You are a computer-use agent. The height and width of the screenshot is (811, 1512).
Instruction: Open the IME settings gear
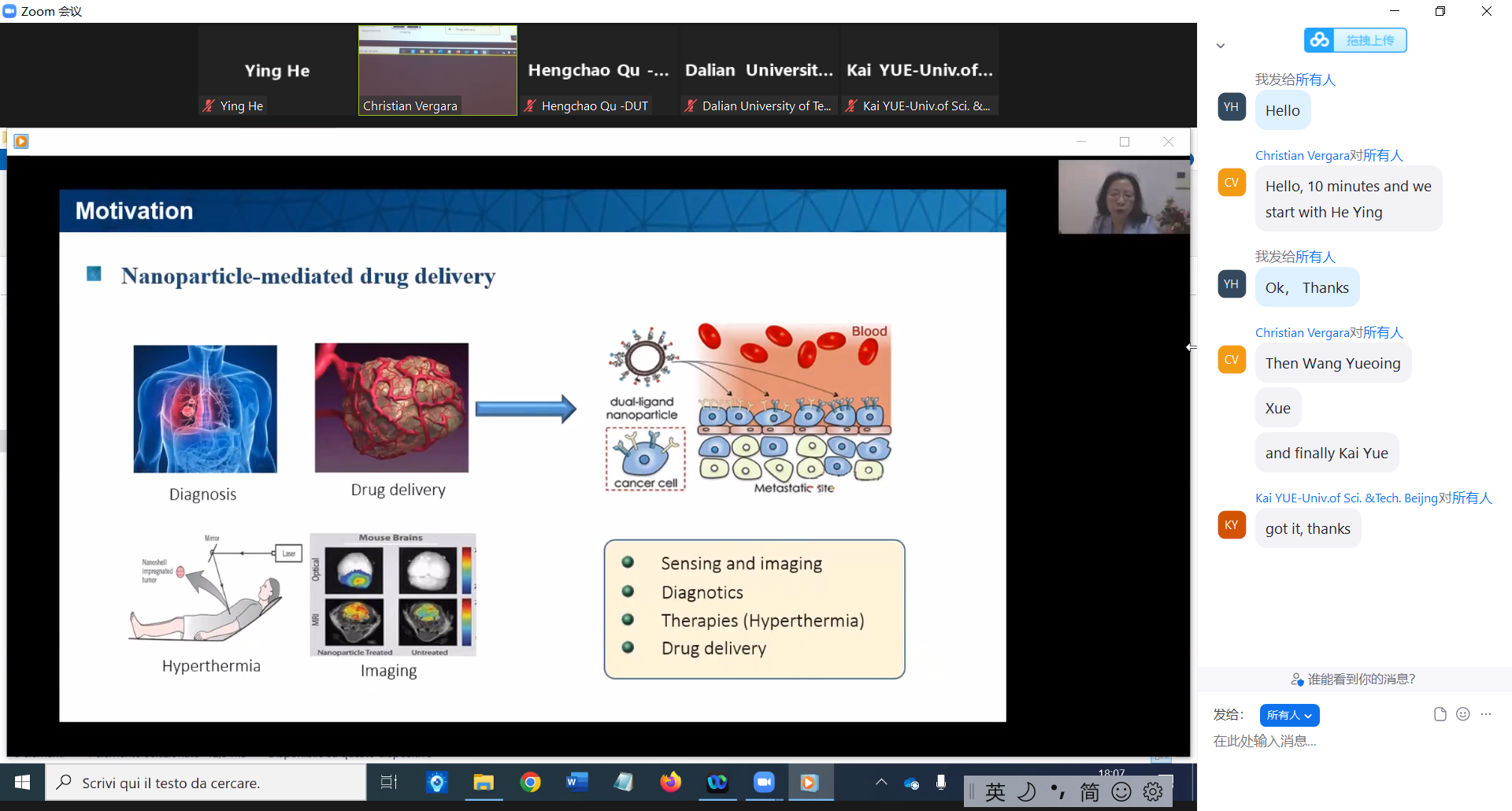[1153, 792]
